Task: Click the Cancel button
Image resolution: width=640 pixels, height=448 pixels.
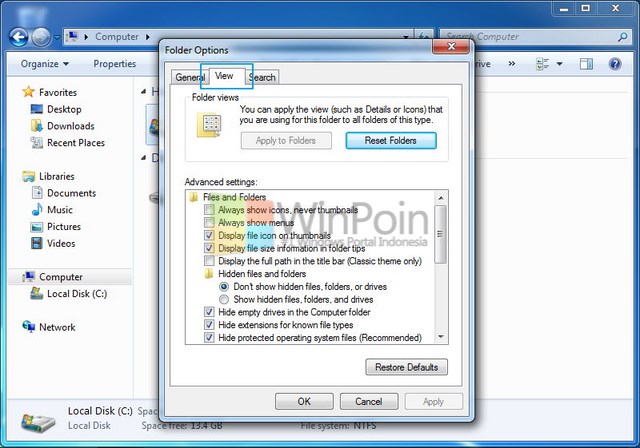Action: coord(369,401)
